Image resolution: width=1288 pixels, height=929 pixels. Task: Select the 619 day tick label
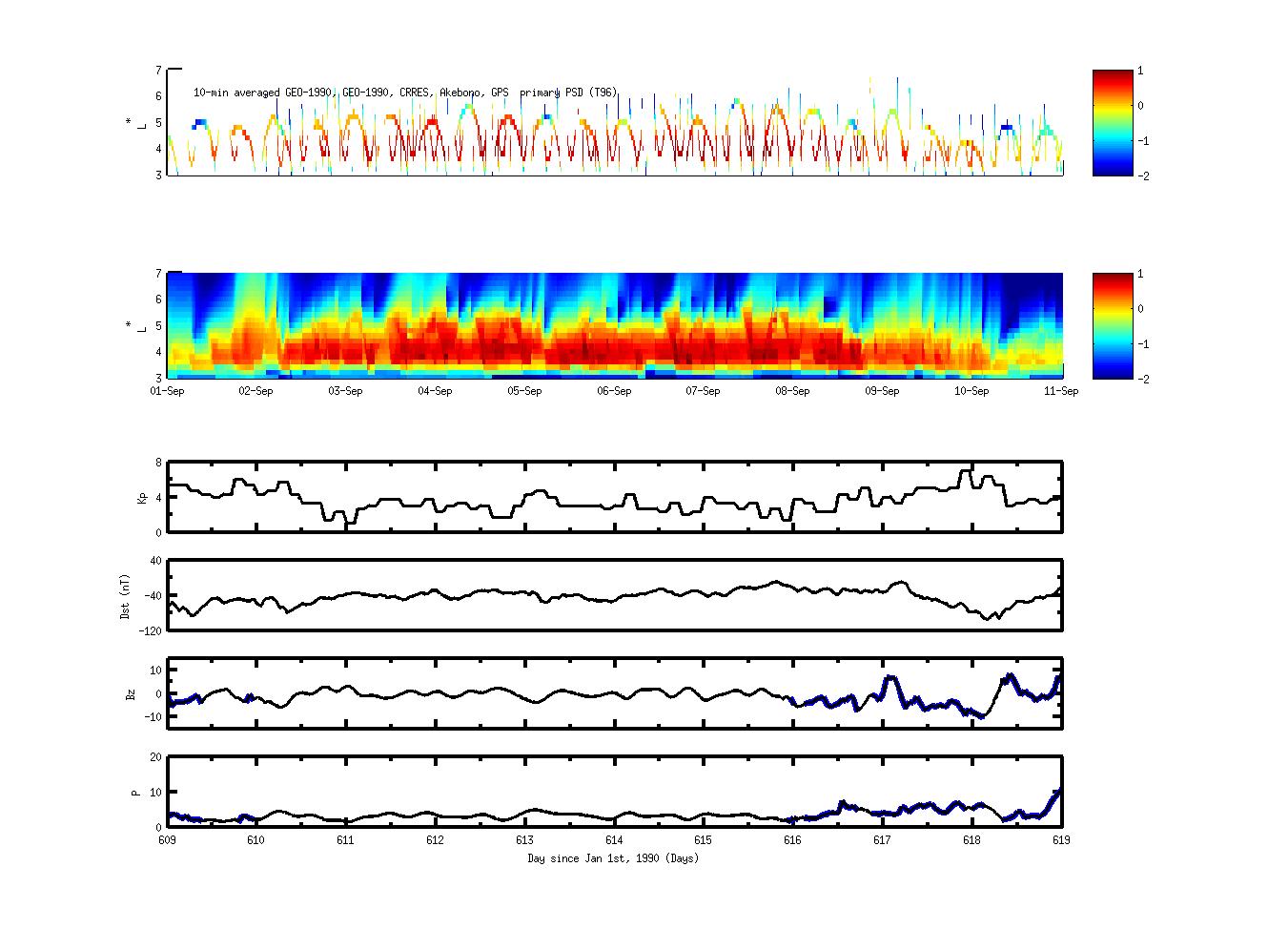[1060, 840]
